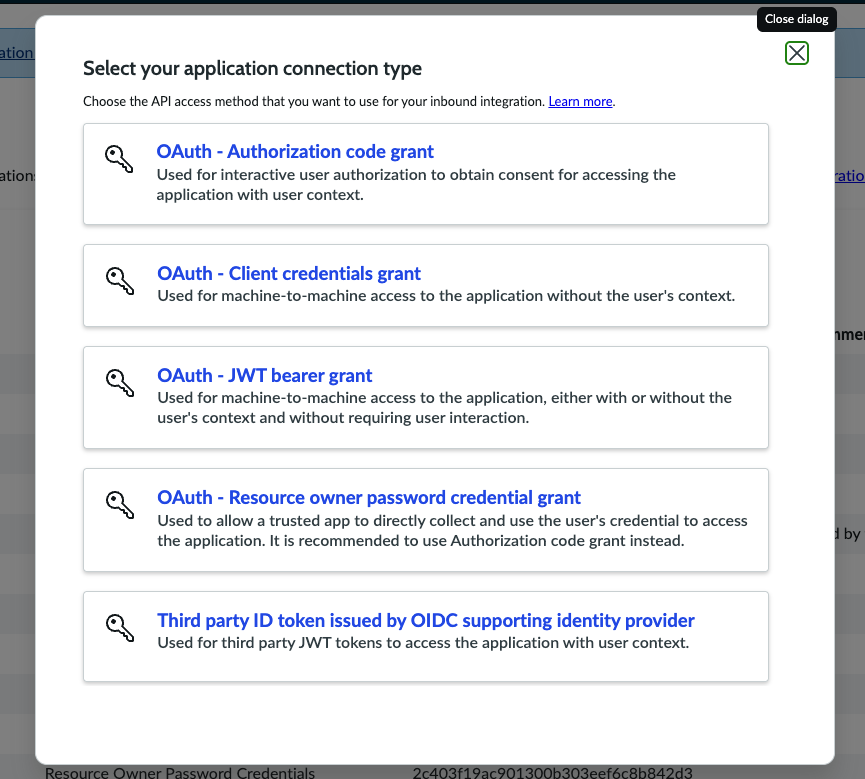Click the key icon beside Third party ID token
This screenshot has width=865, height=779.
point(119,628)
